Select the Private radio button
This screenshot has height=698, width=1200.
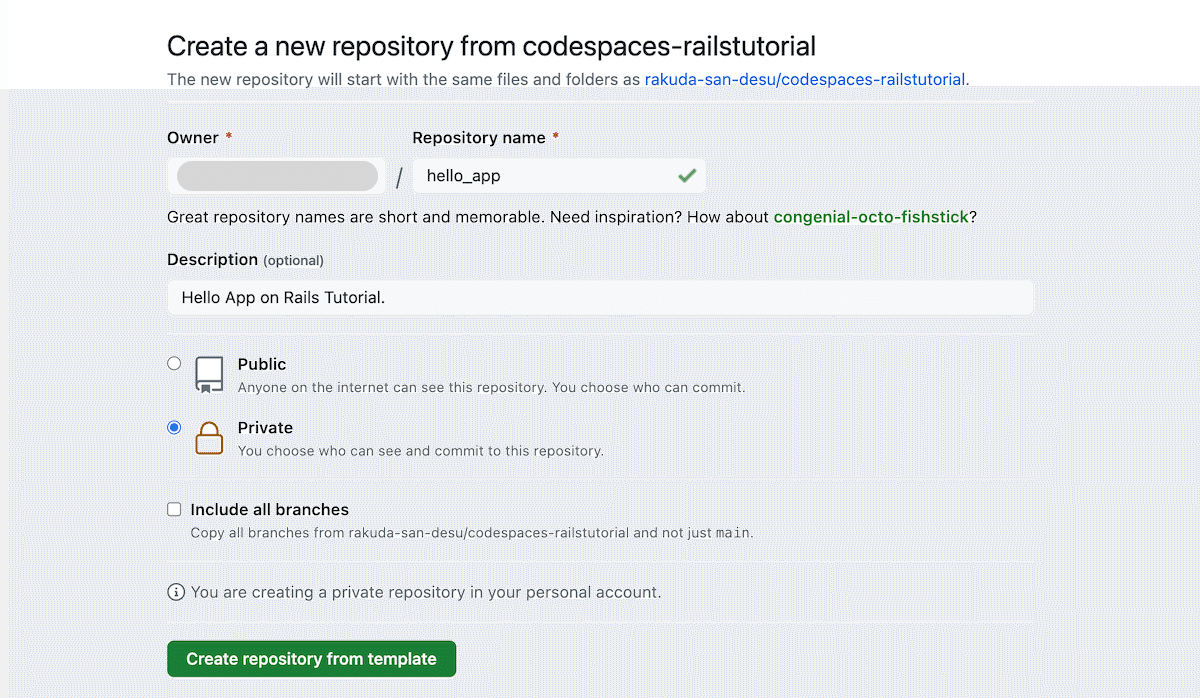(174, 427)
